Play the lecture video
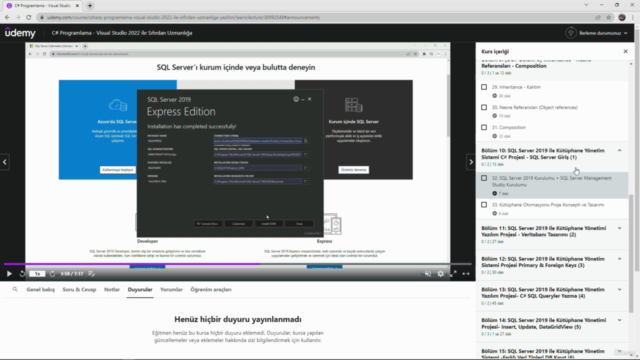Image resolution: width=640 pixels, height=360 pixels. tap(9, 274)
